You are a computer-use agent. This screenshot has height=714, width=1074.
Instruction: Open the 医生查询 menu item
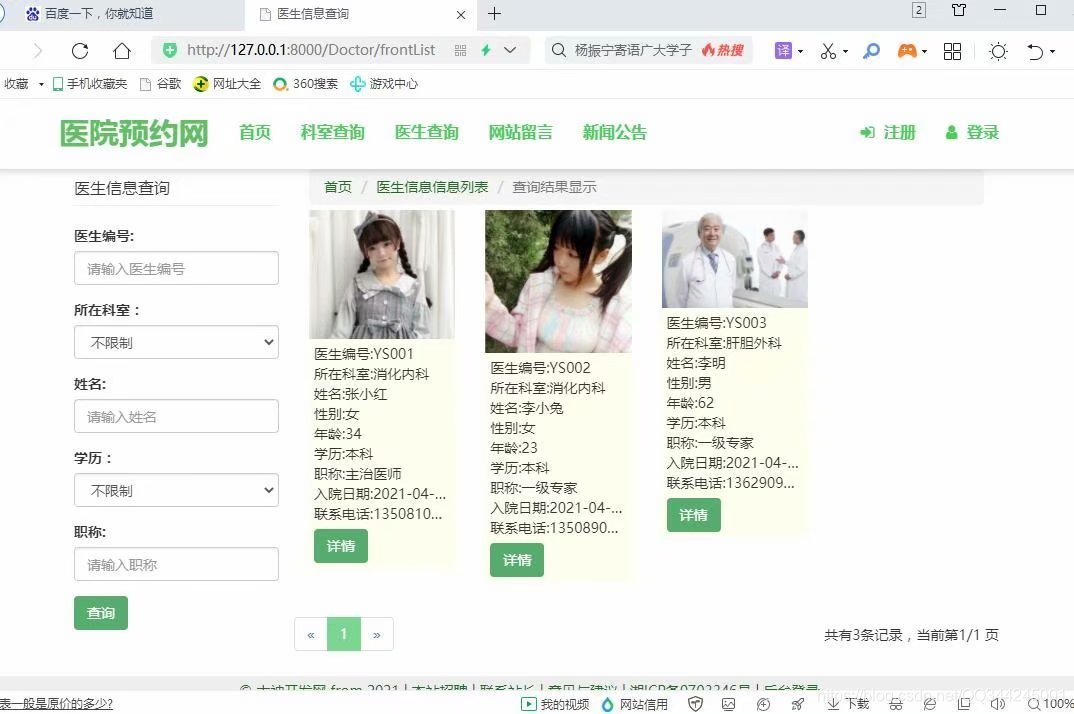coord(427,132)
